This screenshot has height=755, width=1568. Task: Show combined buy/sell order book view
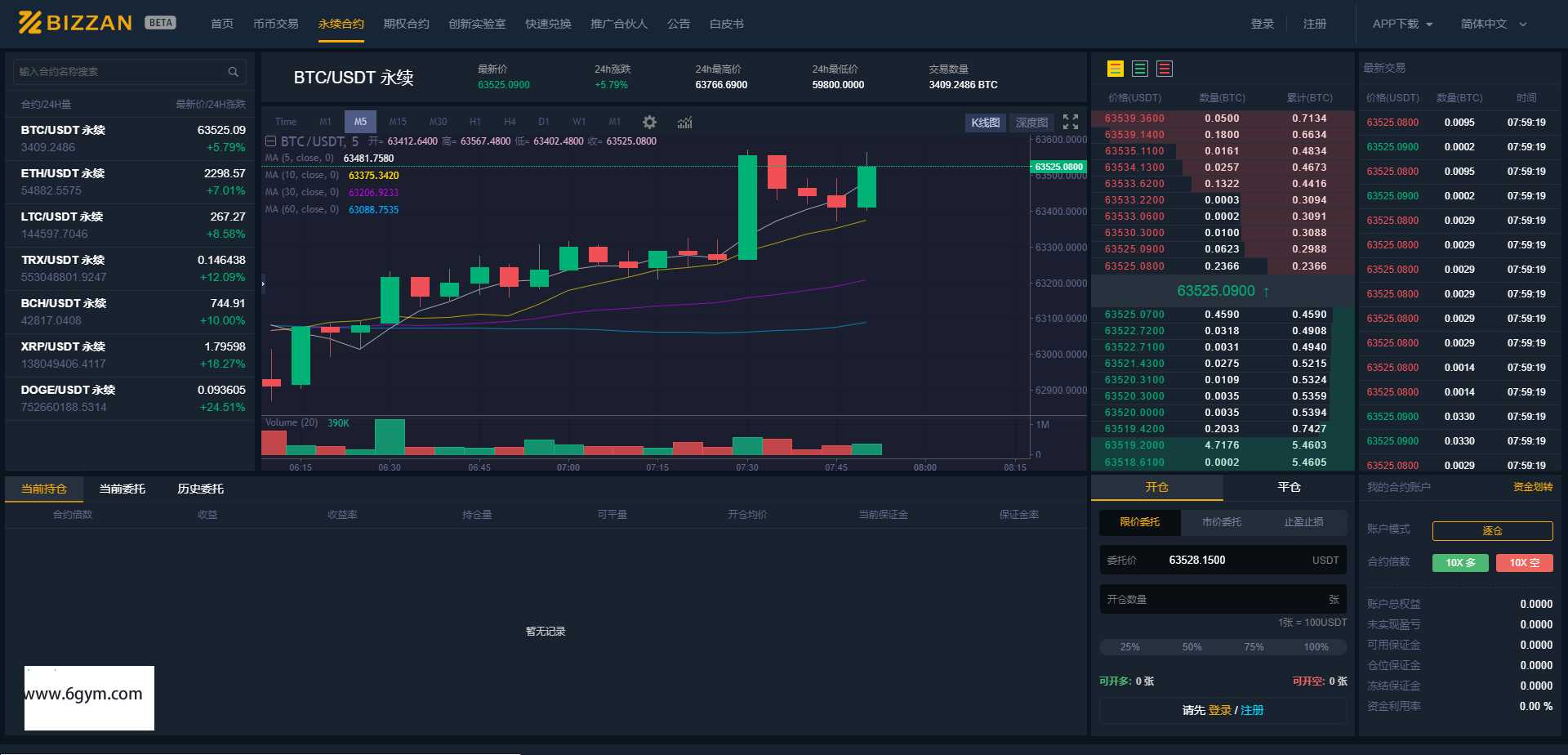1115,69
